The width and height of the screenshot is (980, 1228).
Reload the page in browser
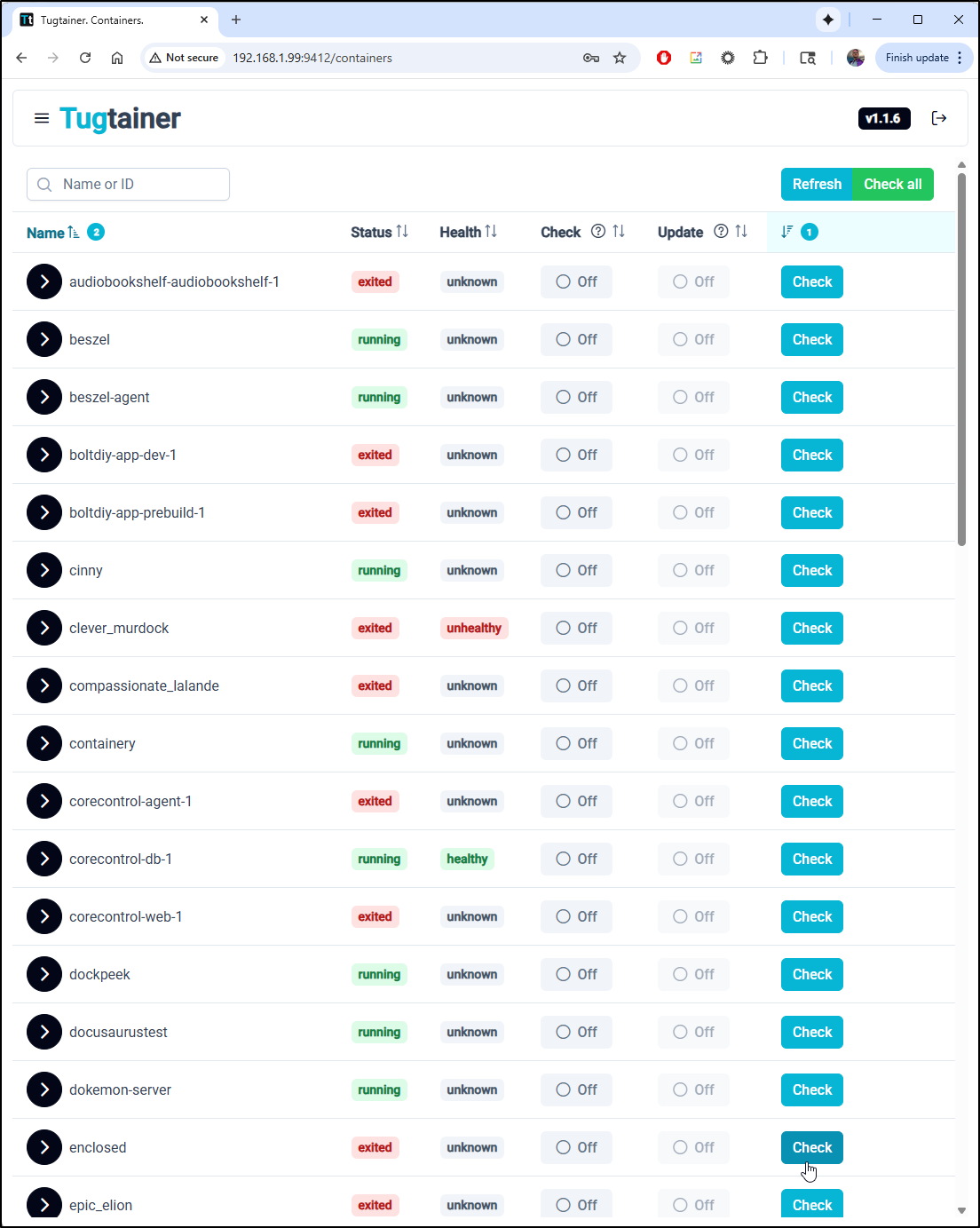tap(85, 58)
